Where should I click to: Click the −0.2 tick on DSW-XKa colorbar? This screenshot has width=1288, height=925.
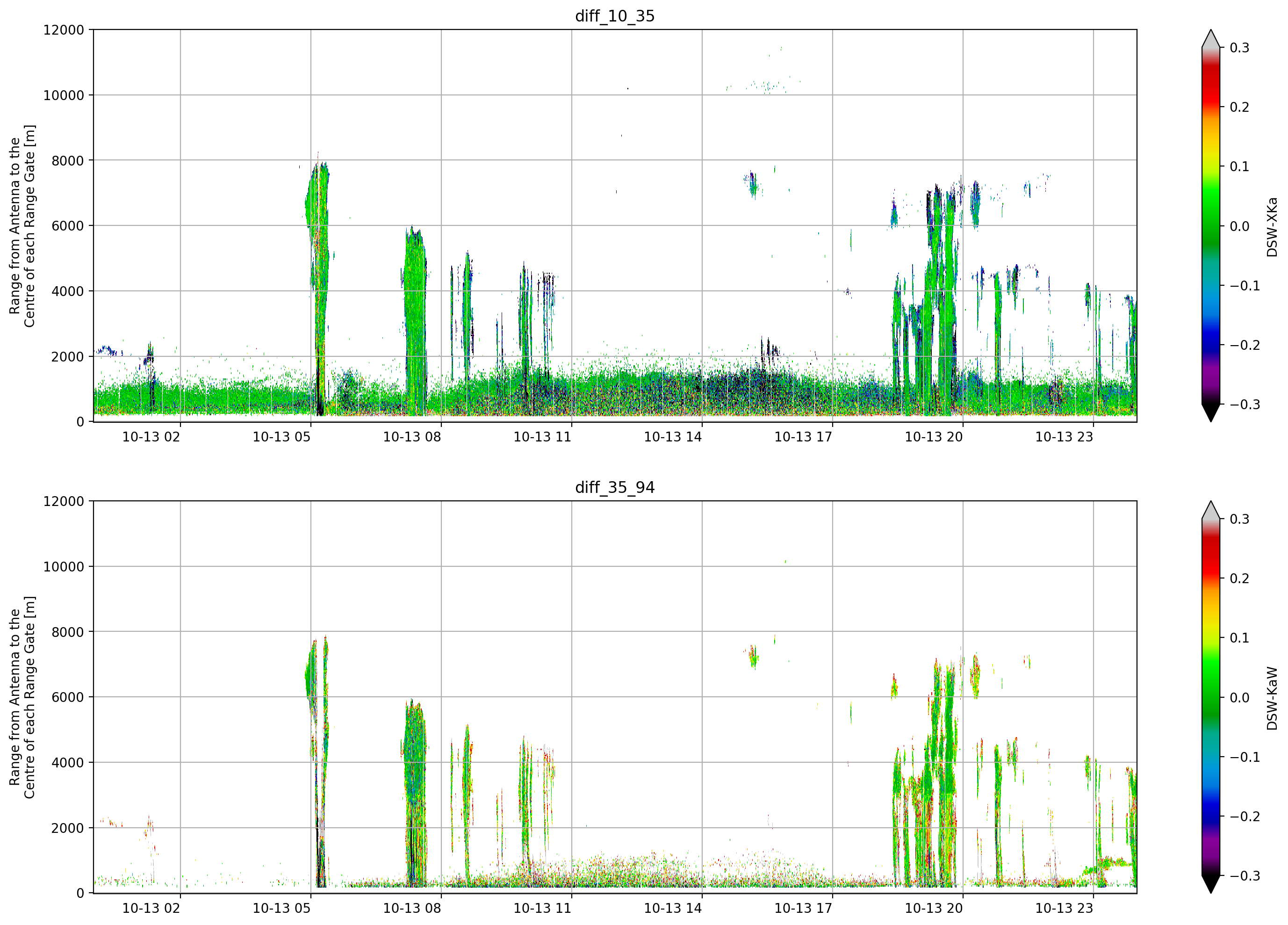[x=1245, y=345]
